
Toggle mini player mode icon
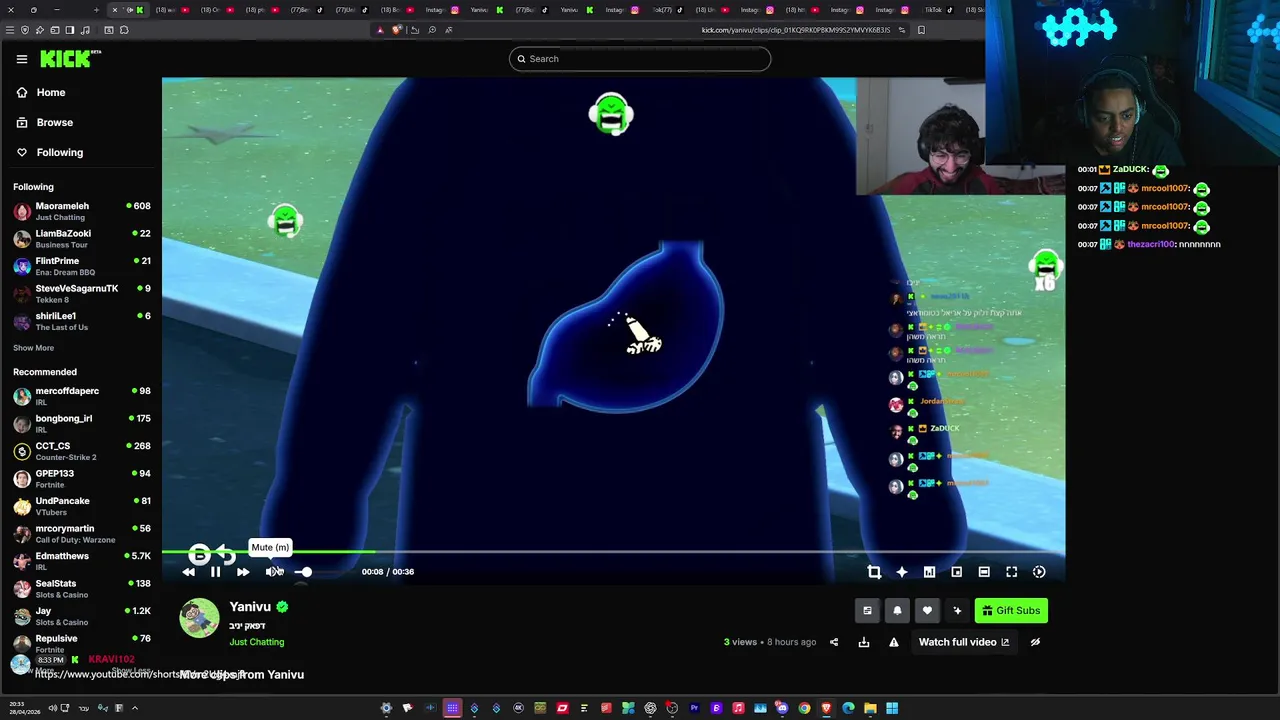957,572
